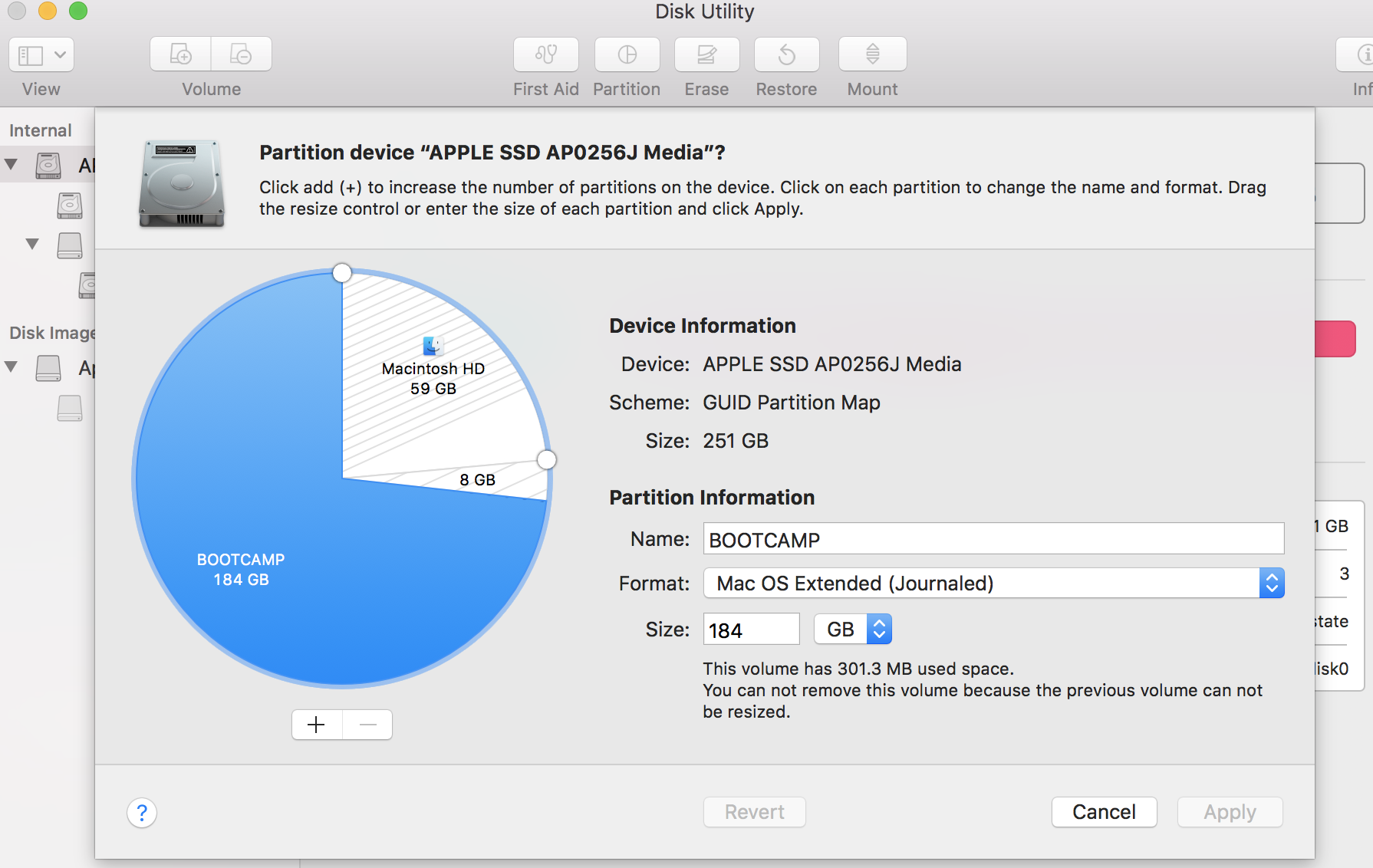The height and width of the screenshot is (868, 1373).
Task: Open the Restore tool
Action: pyautogui.click(x=786, y=54)
